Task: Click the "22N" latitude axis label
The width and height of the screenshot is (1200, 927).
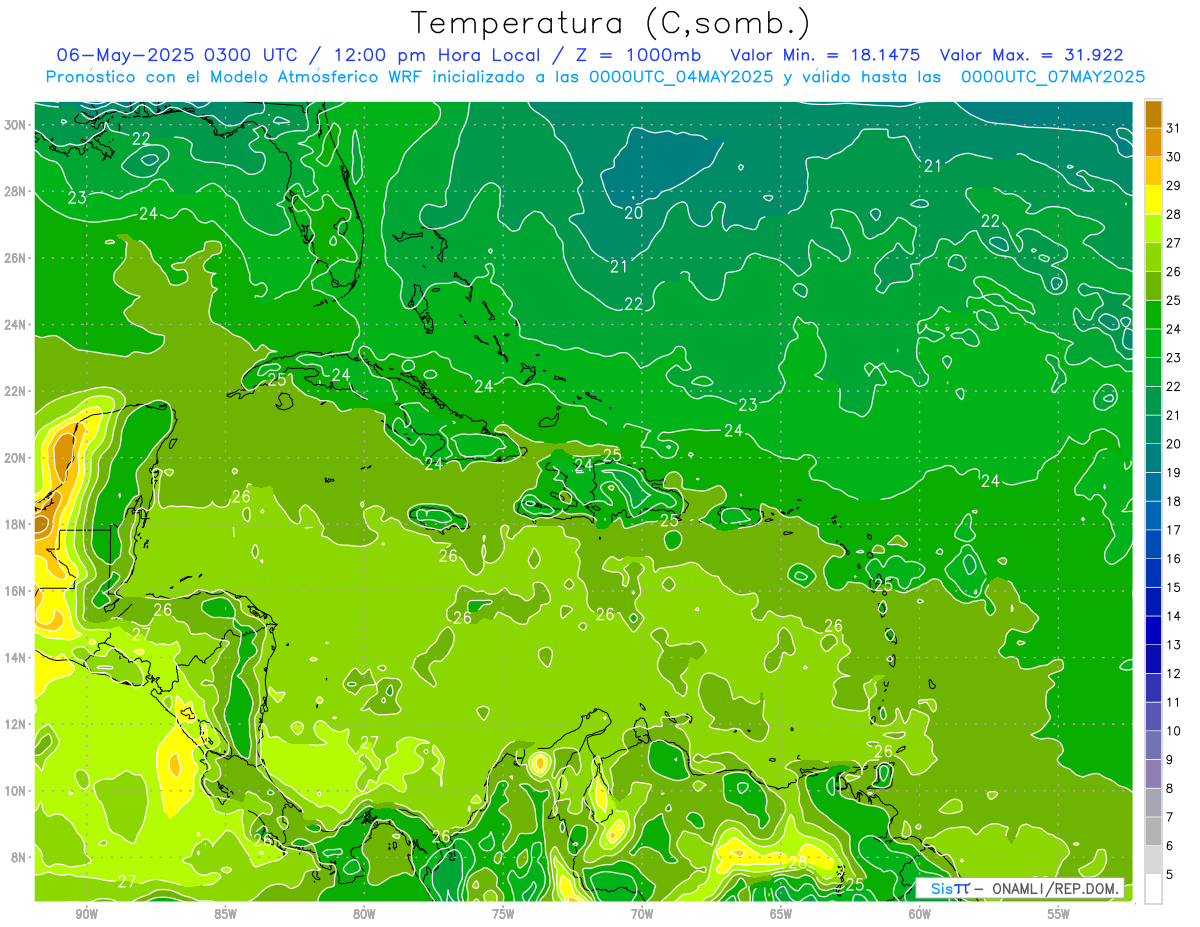Action: click(x=14, y=391)
